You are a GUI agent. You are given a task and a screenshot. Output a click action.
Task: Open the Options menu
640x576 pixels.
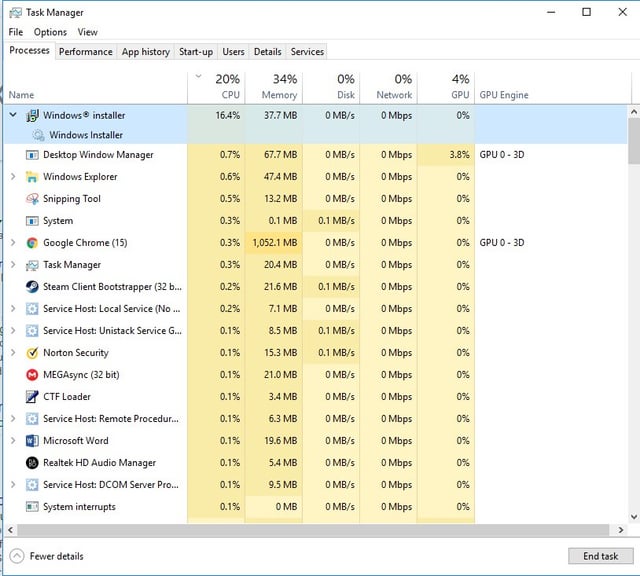(x=50, y=32)
